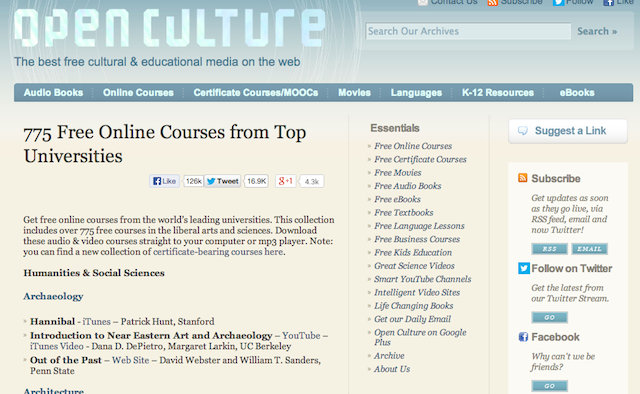Click the Search » button
640x394 pixels.
click(x=597, y=31)
